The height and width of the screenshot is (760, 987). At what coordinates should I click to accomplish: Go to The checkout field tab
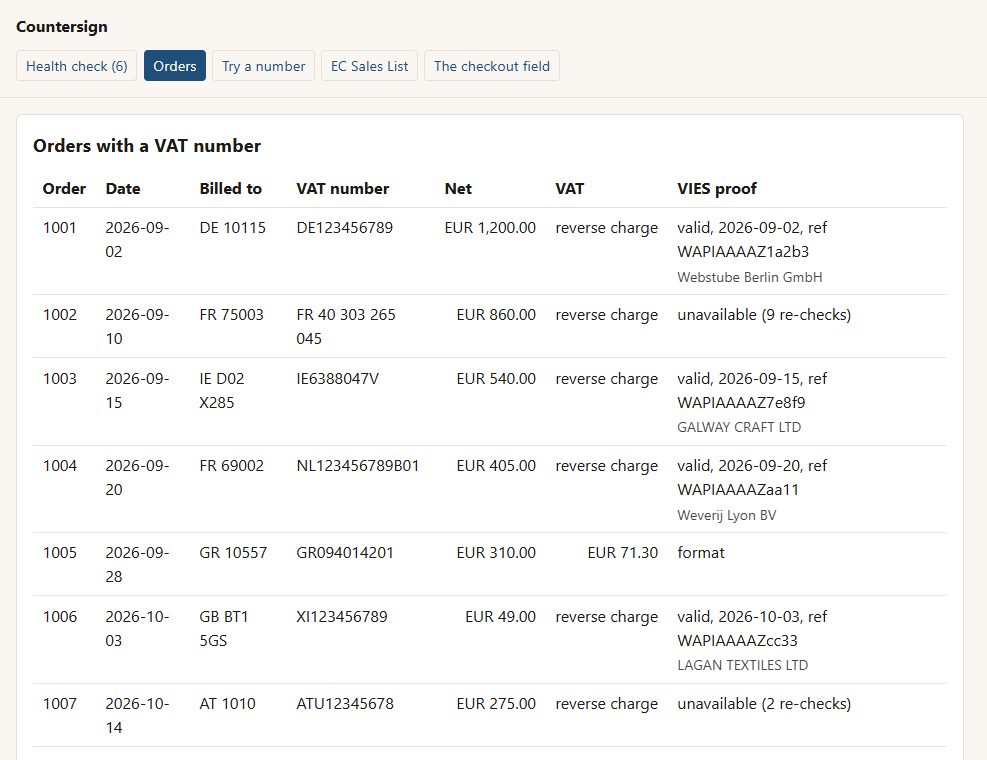(492, 66)
